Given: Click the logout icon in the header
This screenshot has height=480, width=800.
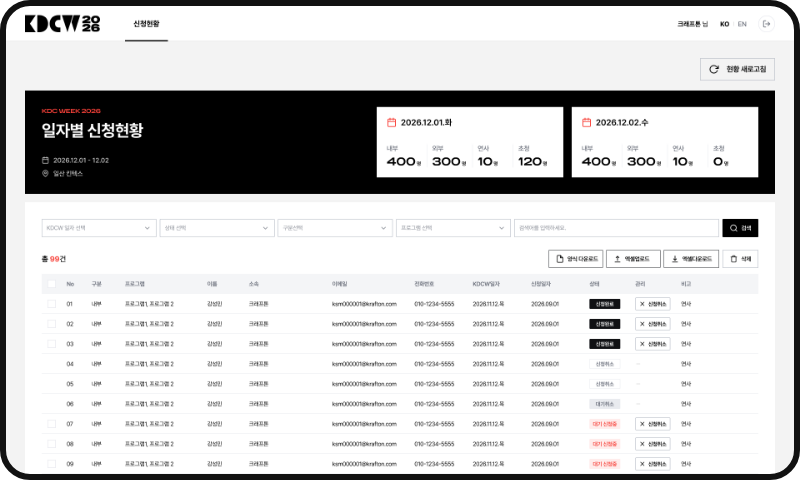Looking at the screenshot, I should [766, 24].
